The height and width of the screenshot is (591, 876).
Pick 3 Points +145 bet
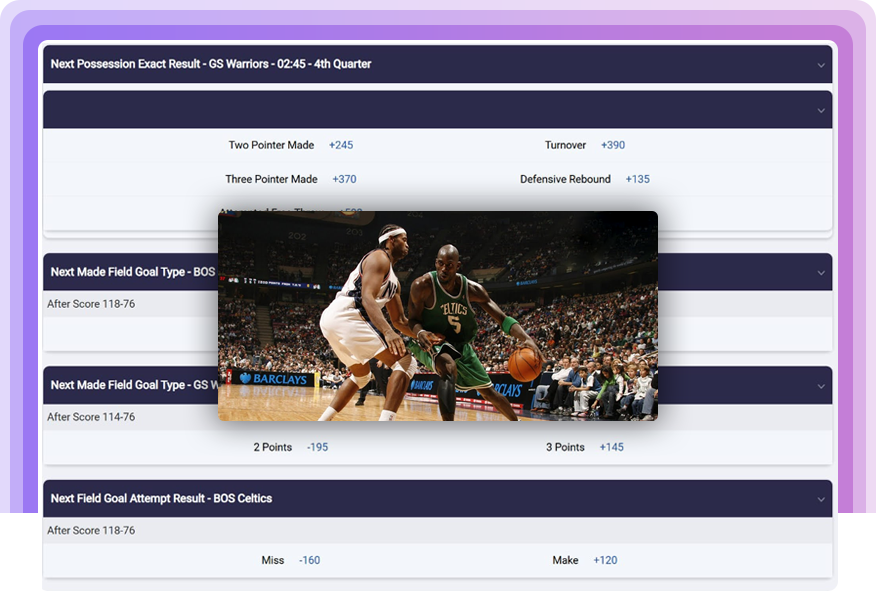[x=611, y=447]
